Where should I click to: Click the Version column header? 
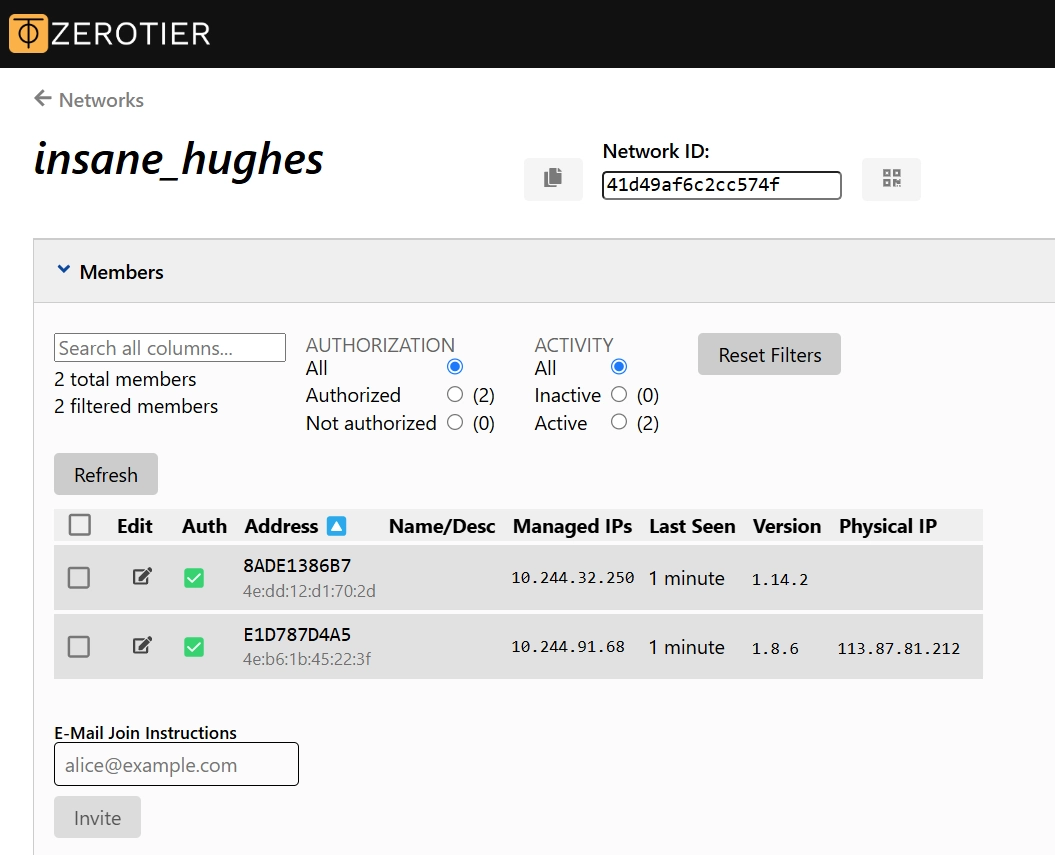coord(787,526)
